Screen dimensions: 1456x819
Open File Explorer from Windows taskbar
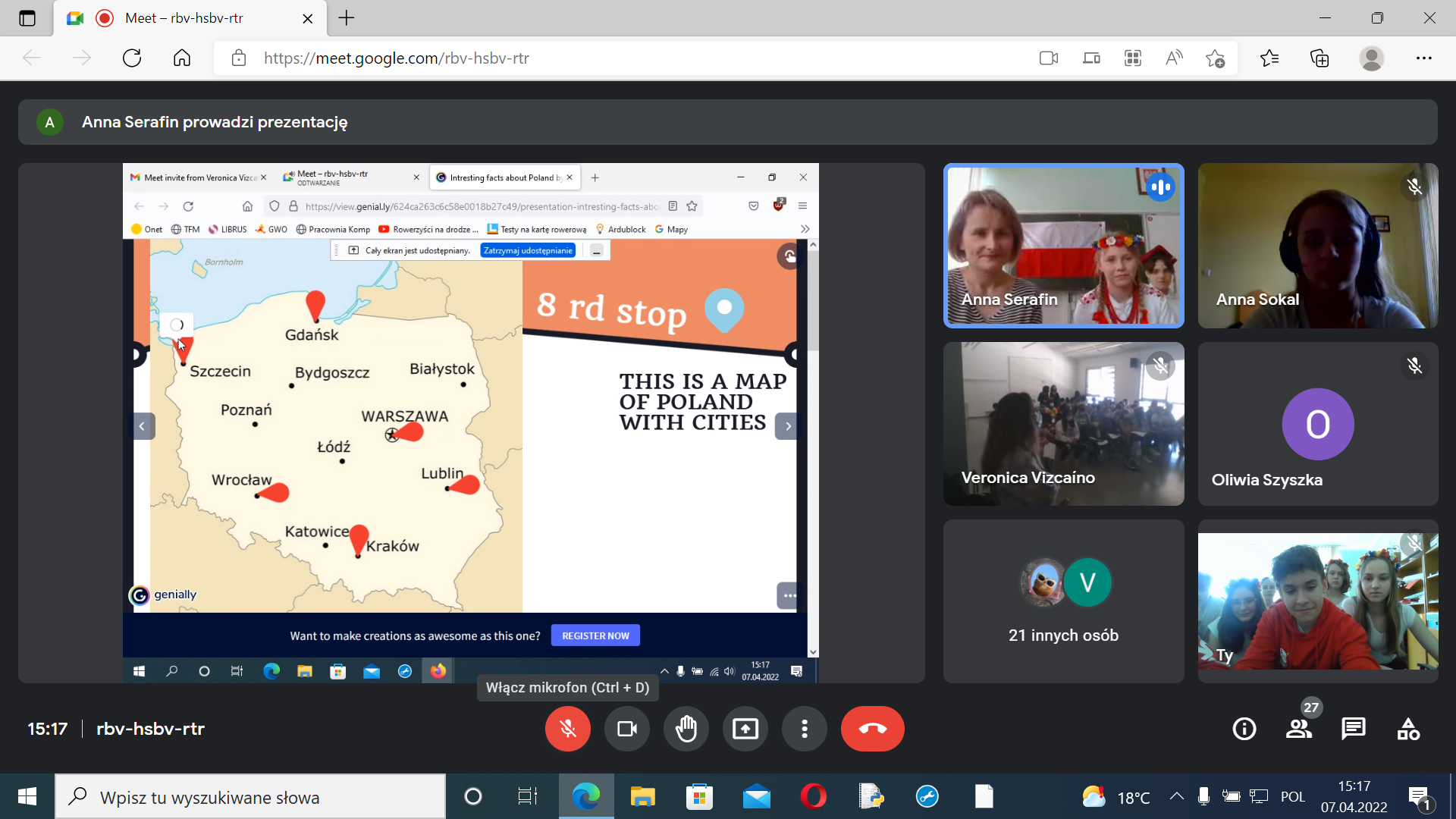click(642, 796)
